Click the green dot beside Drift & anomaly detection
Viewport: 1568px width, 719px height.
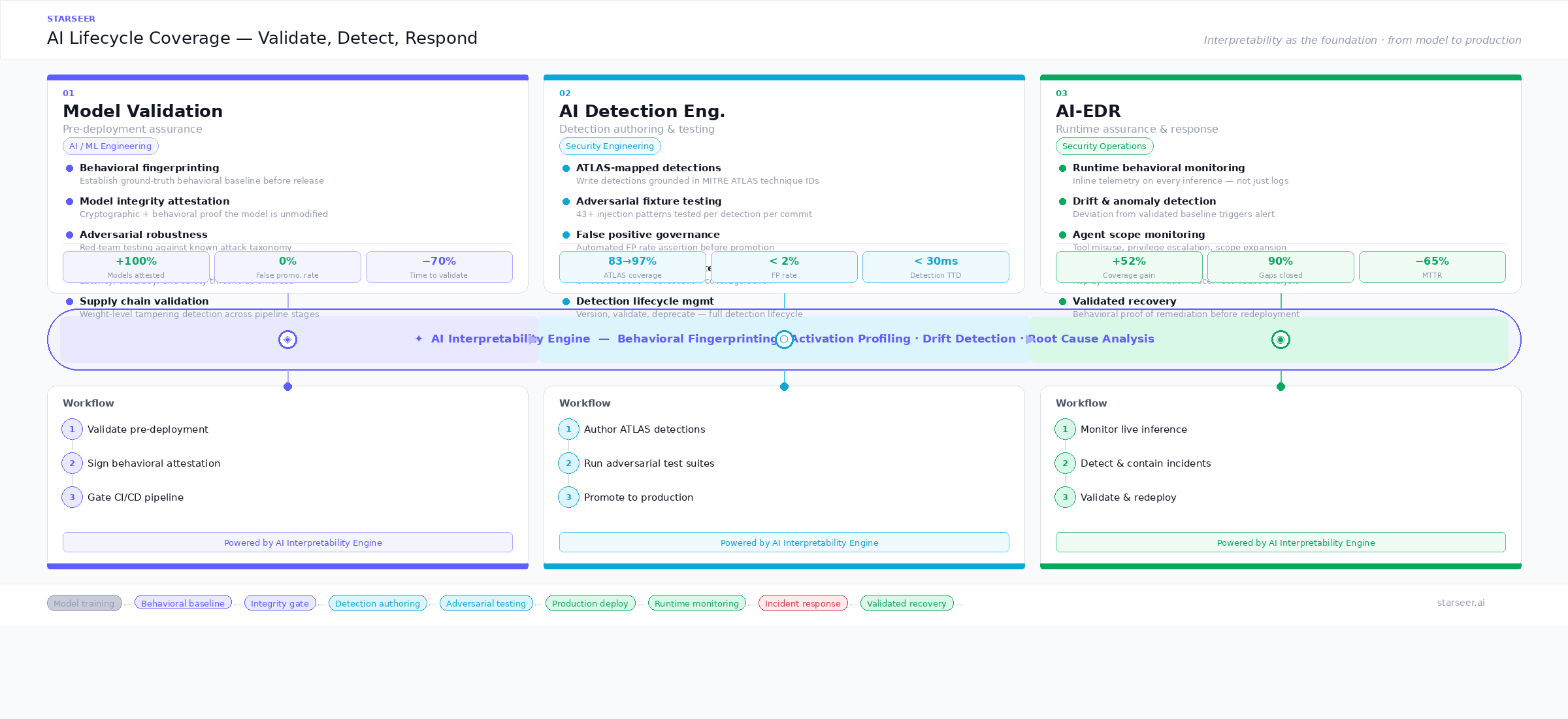pos(1062,202)
